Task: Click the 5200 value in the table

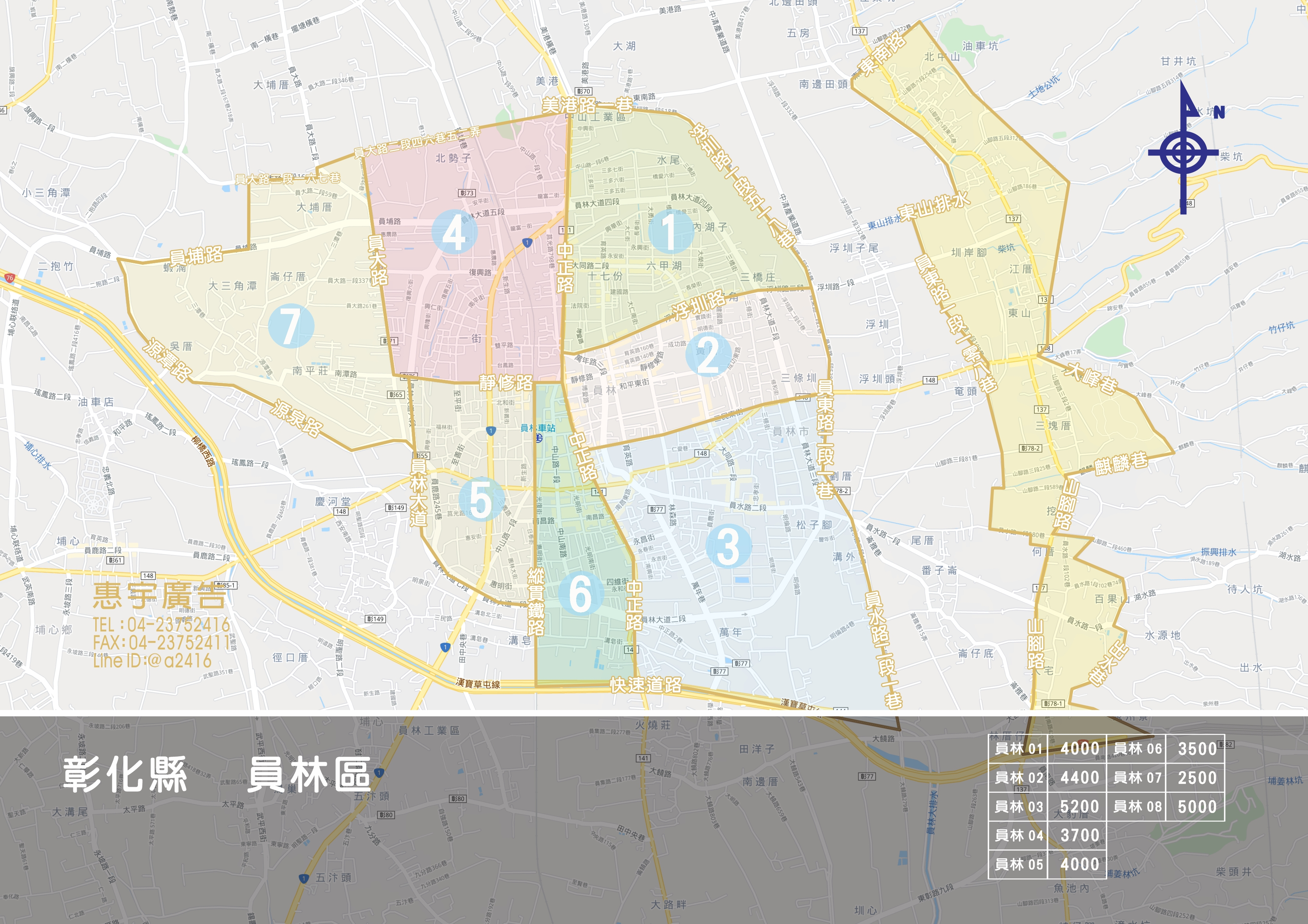Action: click(x=1080, y=807)
